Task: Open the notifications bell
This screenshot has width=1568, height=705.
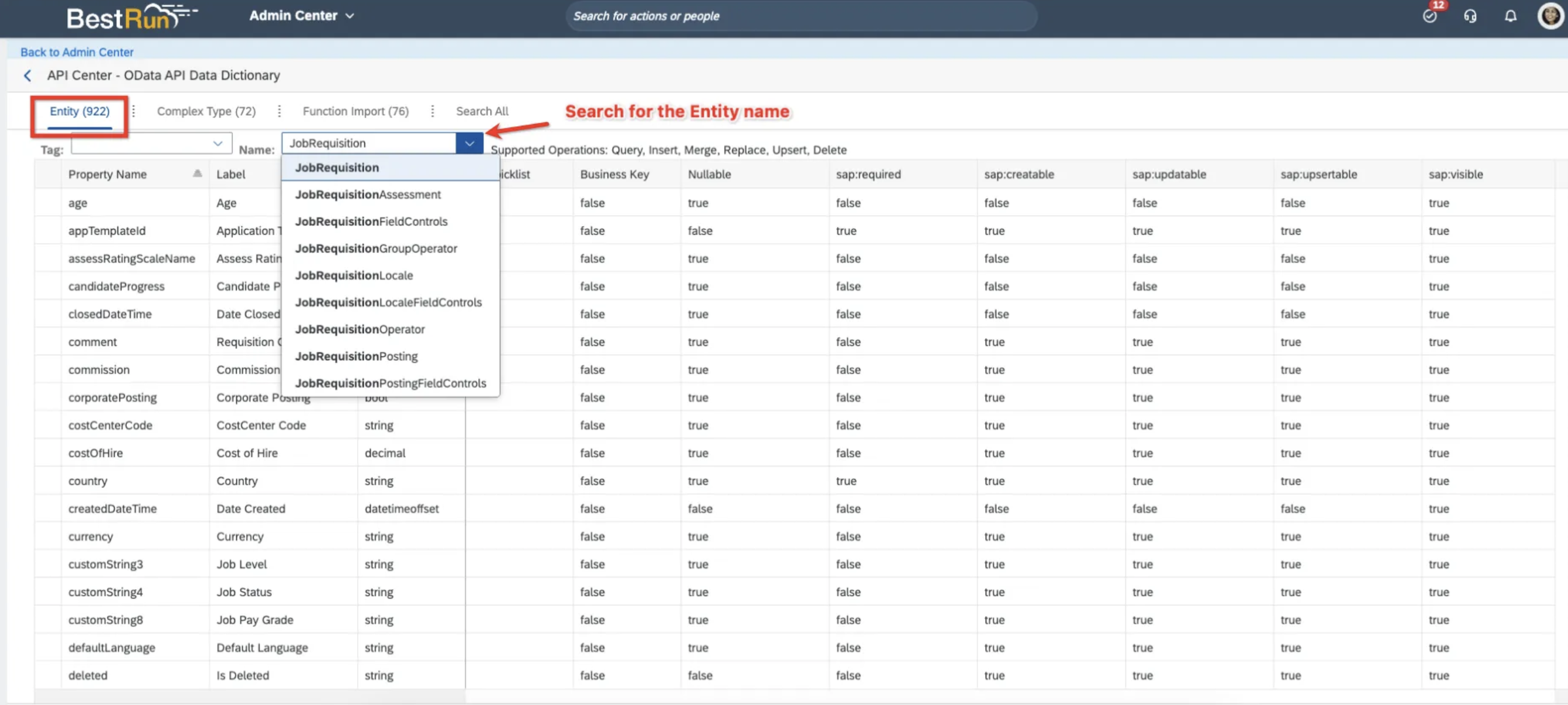Action: click(1510, 16)
